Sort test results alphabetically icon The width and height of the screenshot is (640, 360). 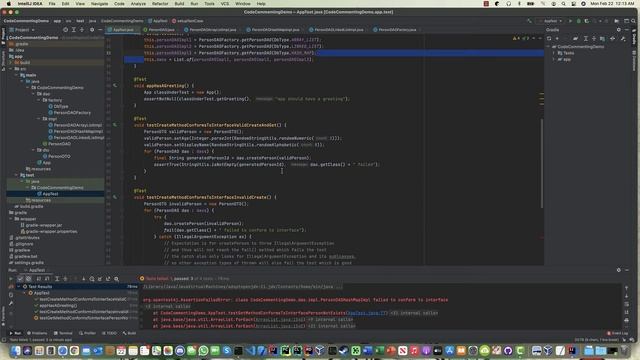[39, 279]
